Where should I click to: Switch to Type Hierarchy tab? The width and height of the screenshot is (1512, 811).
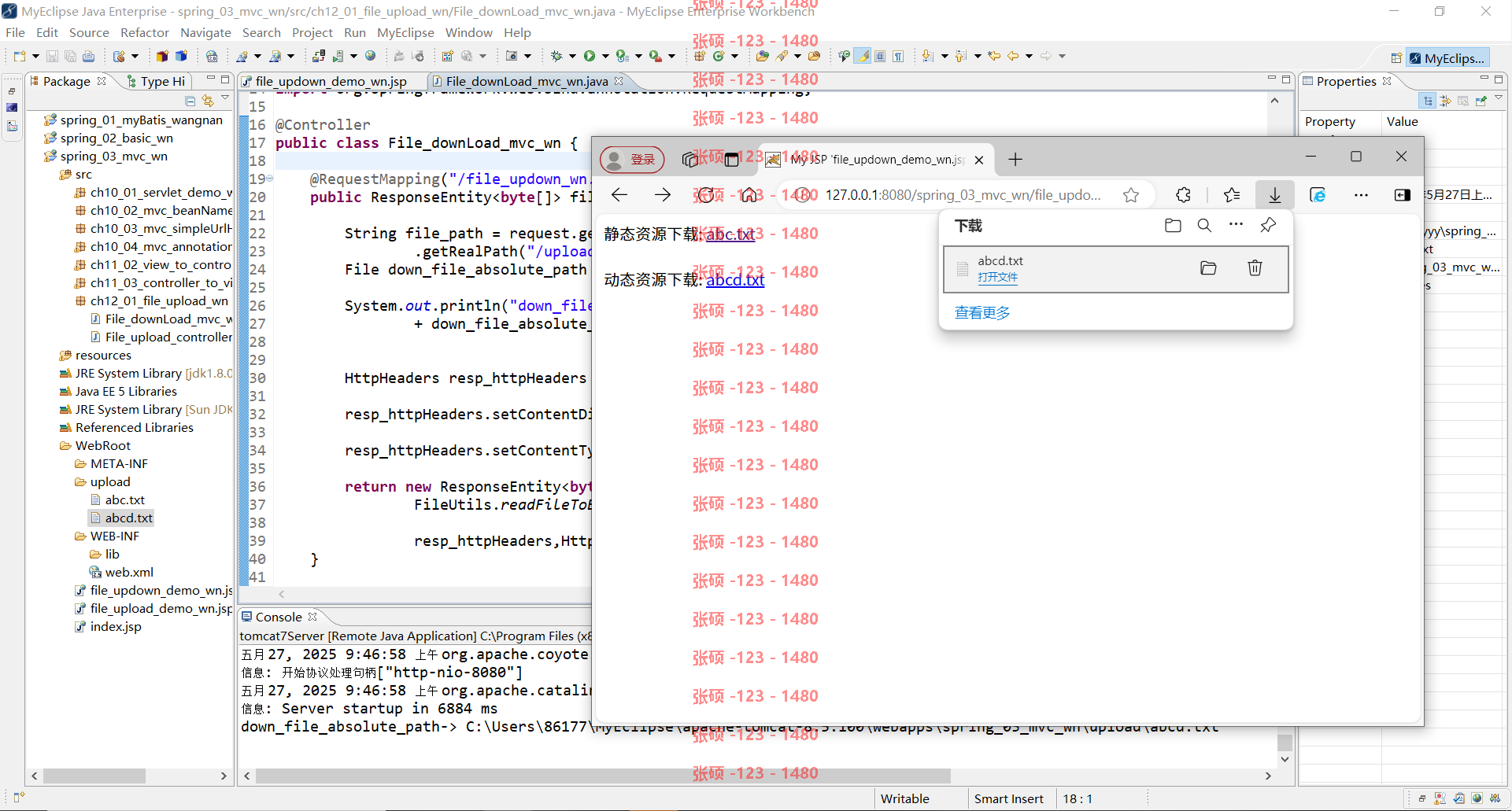[156, 81]
